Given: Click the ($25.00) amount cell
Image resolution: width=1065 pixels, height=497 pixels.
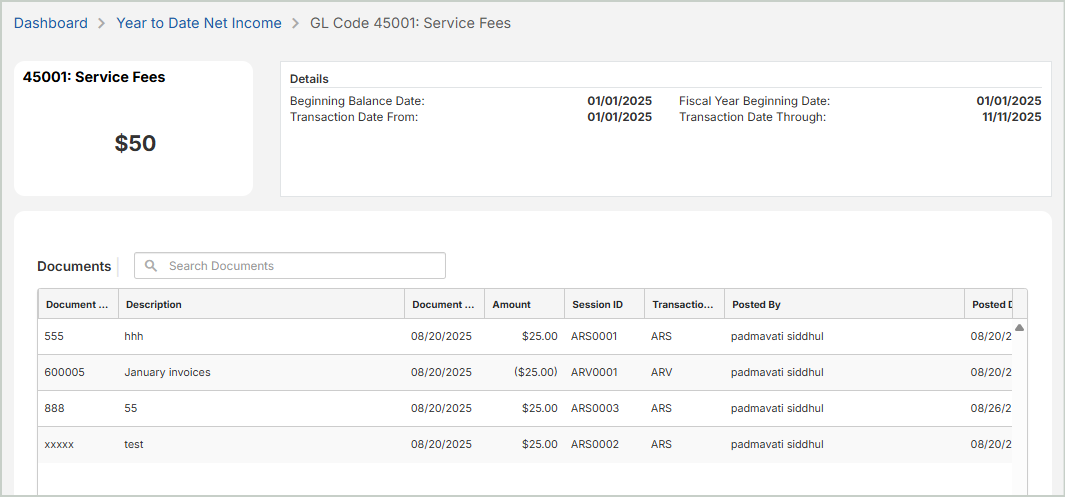Looking at the screenshot, I should click(535, 372).
